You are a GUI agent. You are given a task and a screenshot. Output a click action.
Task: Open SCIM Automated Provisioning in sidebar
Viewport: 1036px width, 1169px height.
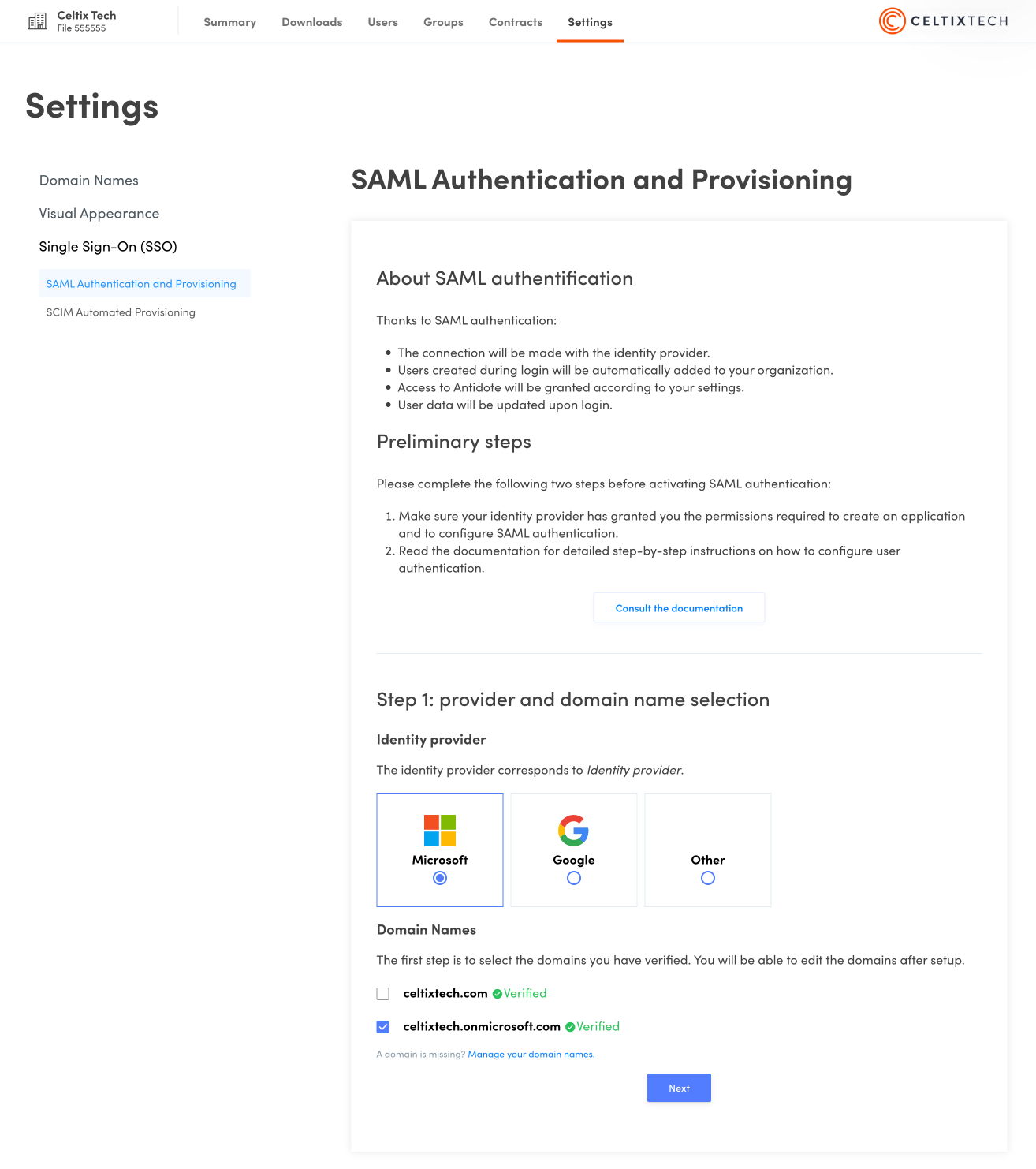coord(121,312)
